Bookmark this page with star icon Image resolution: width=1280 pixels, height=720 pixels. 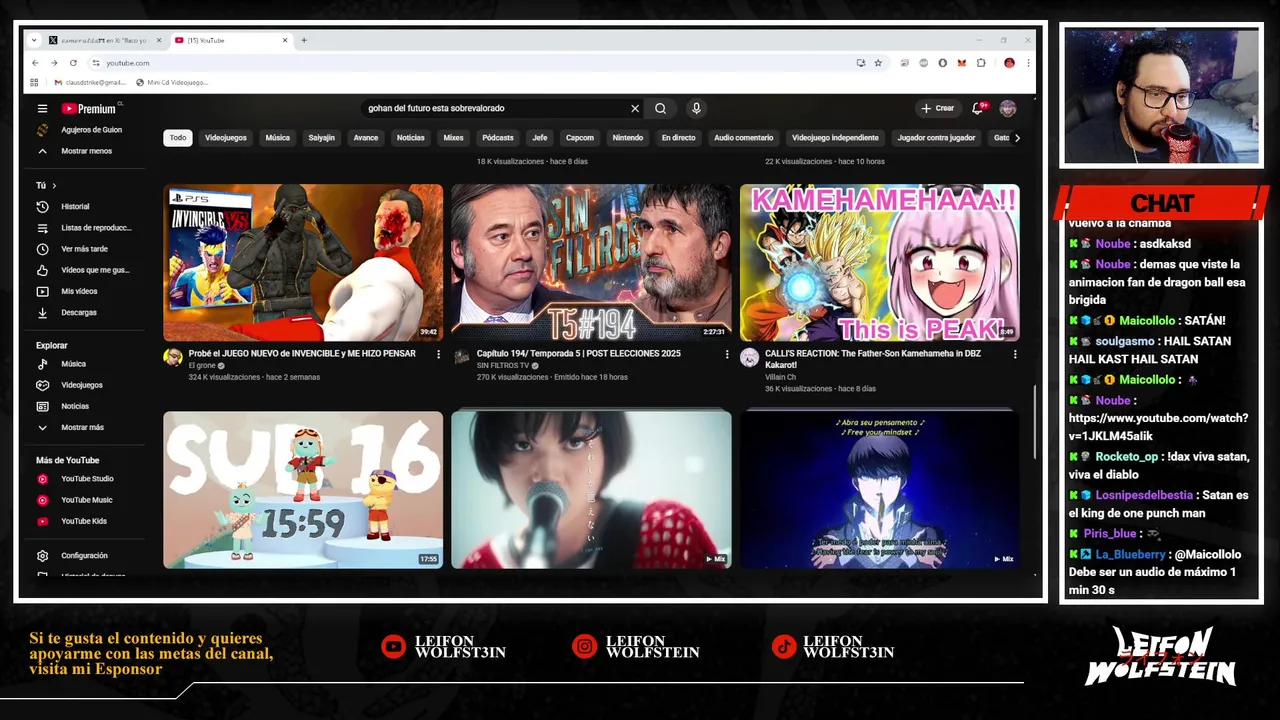point(878,63)
